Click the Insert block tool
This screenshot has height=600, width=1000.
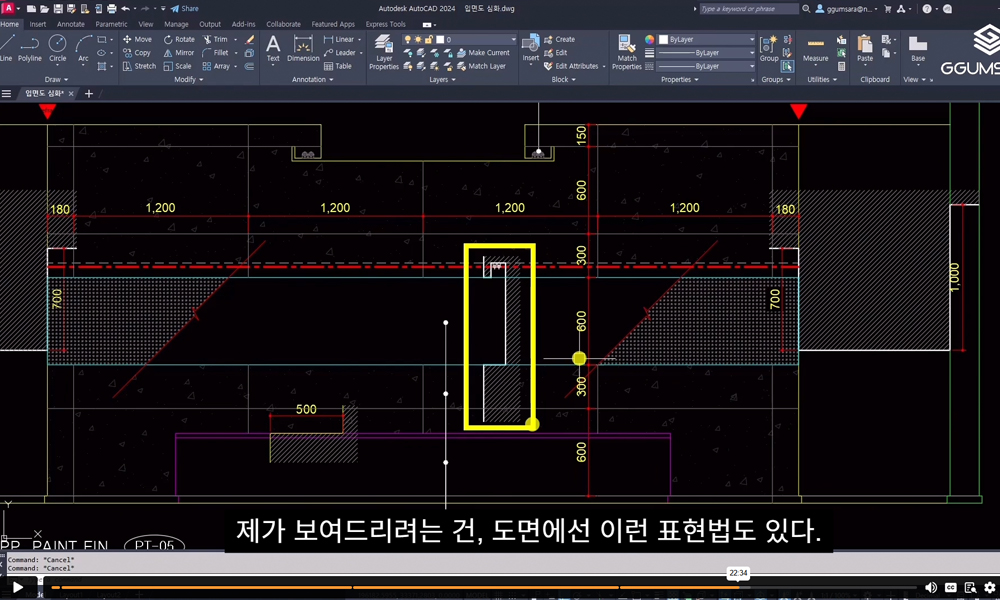pyautogui.click(x=531, y=49)
